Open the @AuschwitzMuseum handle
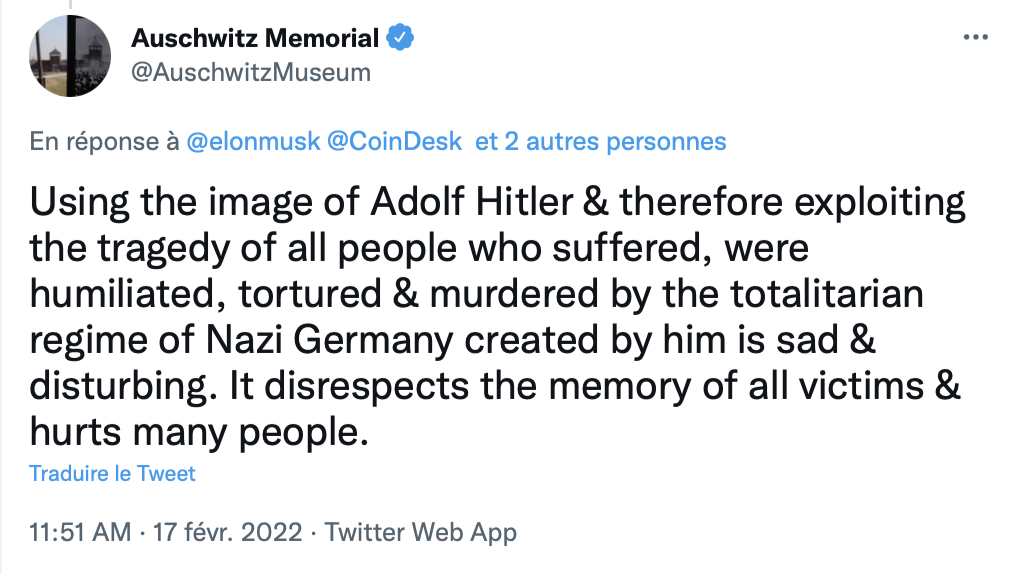The width and height of the screenshot is (1014, 574). pyautogui.click(x=251, y=72)
